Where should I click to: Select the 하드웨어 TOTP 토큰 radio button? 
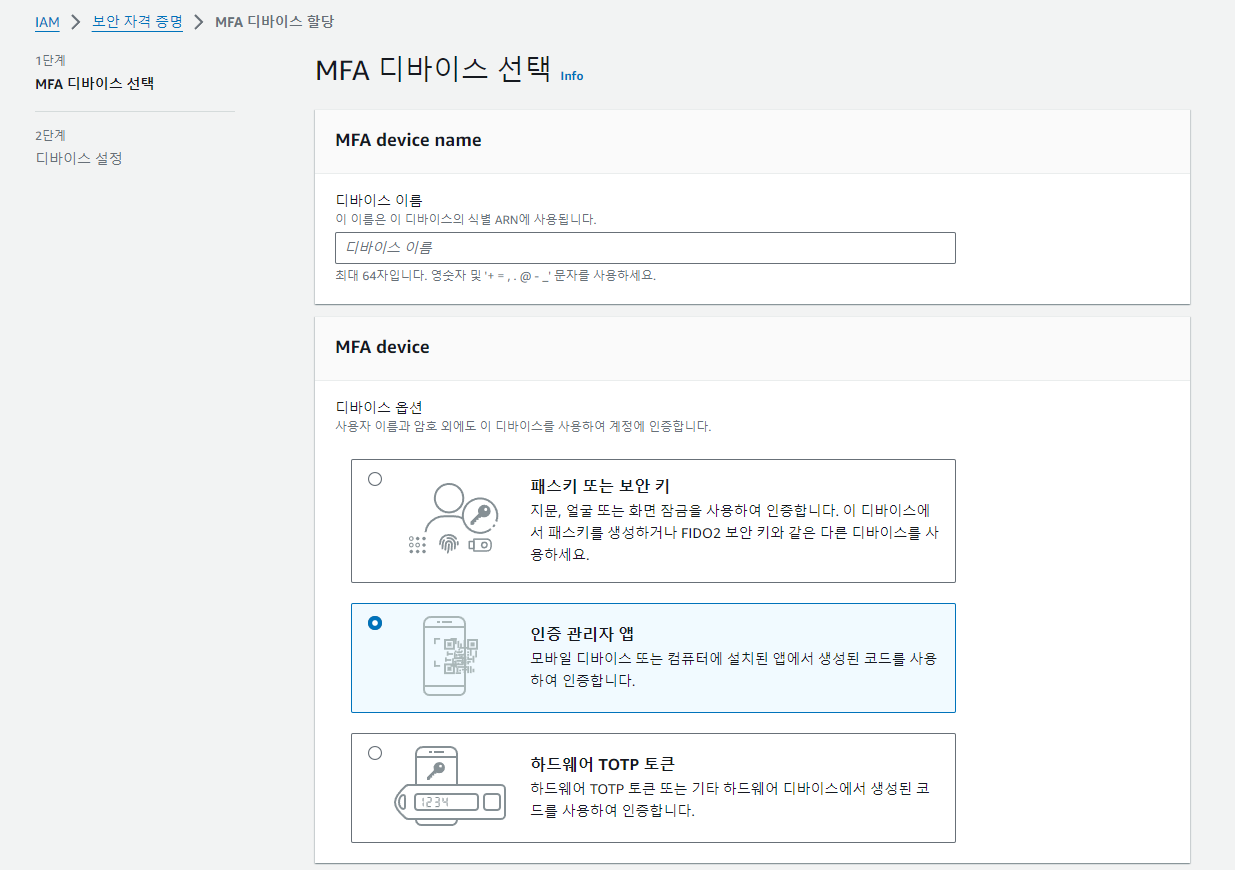tap(374, 755)
